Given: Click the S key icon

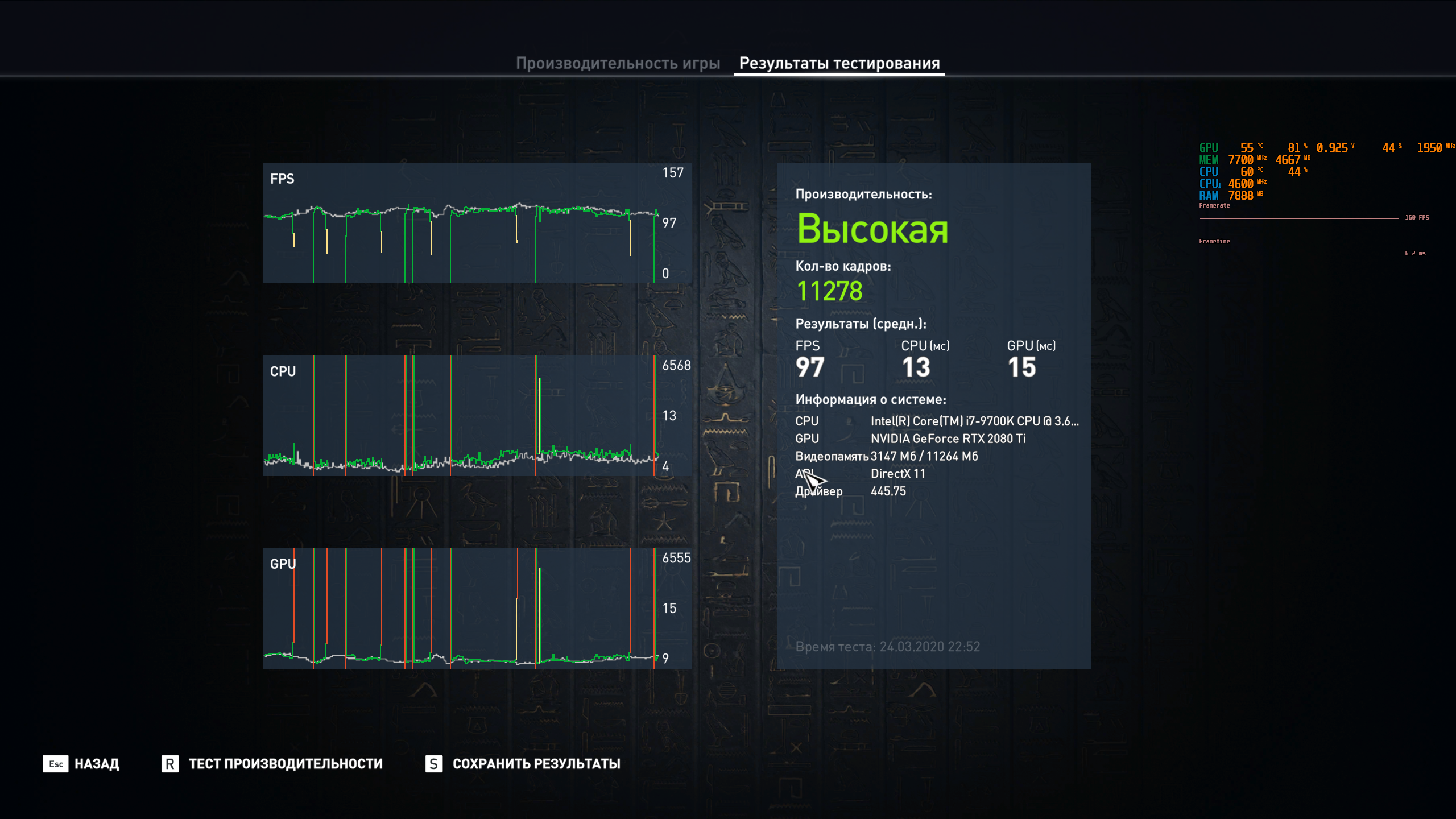Looking at the screenshot, I should 433,764.
